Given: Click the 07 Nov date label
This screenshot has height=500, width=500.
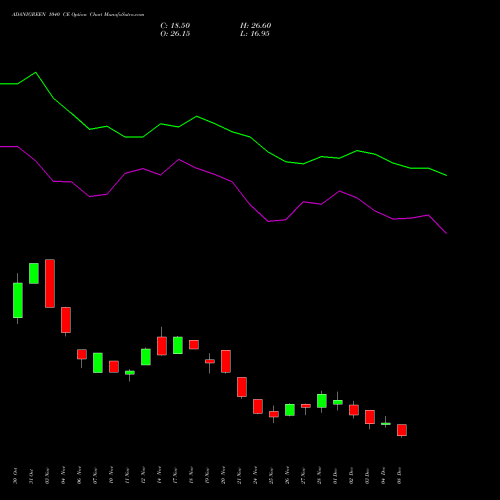Looking at the screenshot, I should point(95,476).
